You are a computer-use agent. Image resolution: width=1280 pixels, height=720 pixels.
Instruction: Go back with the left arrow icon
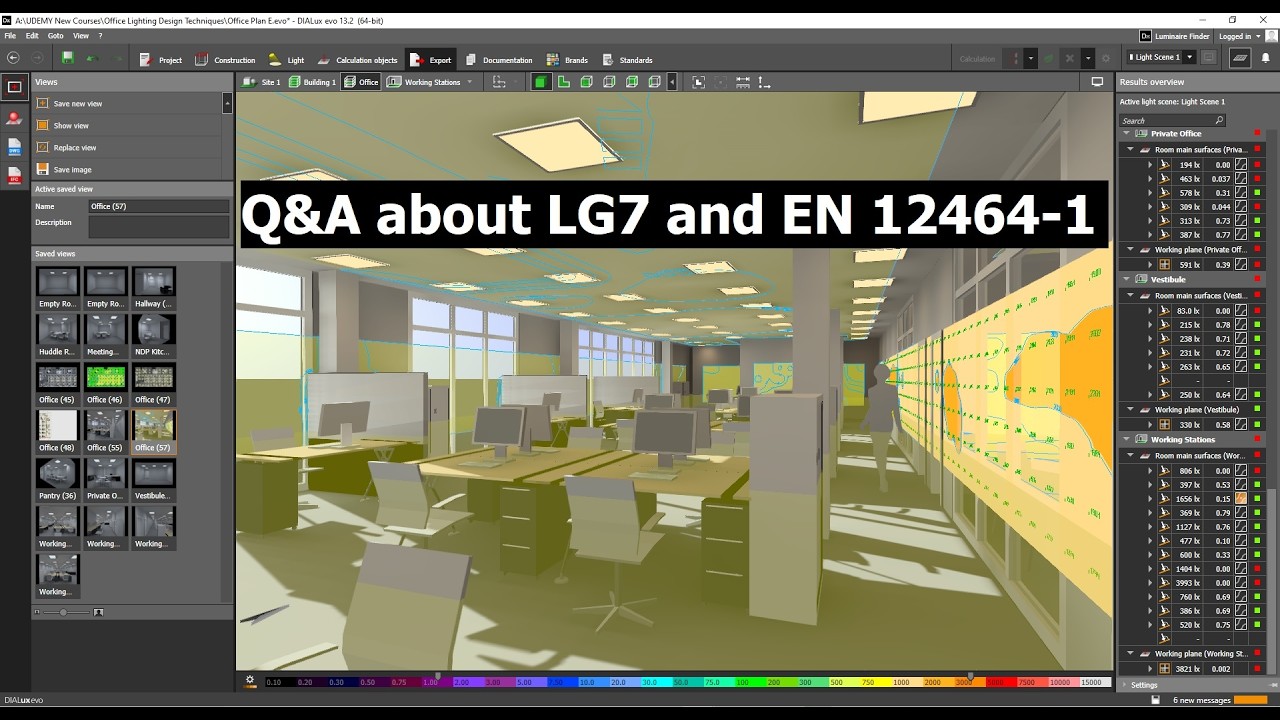[x=13, y=59]
